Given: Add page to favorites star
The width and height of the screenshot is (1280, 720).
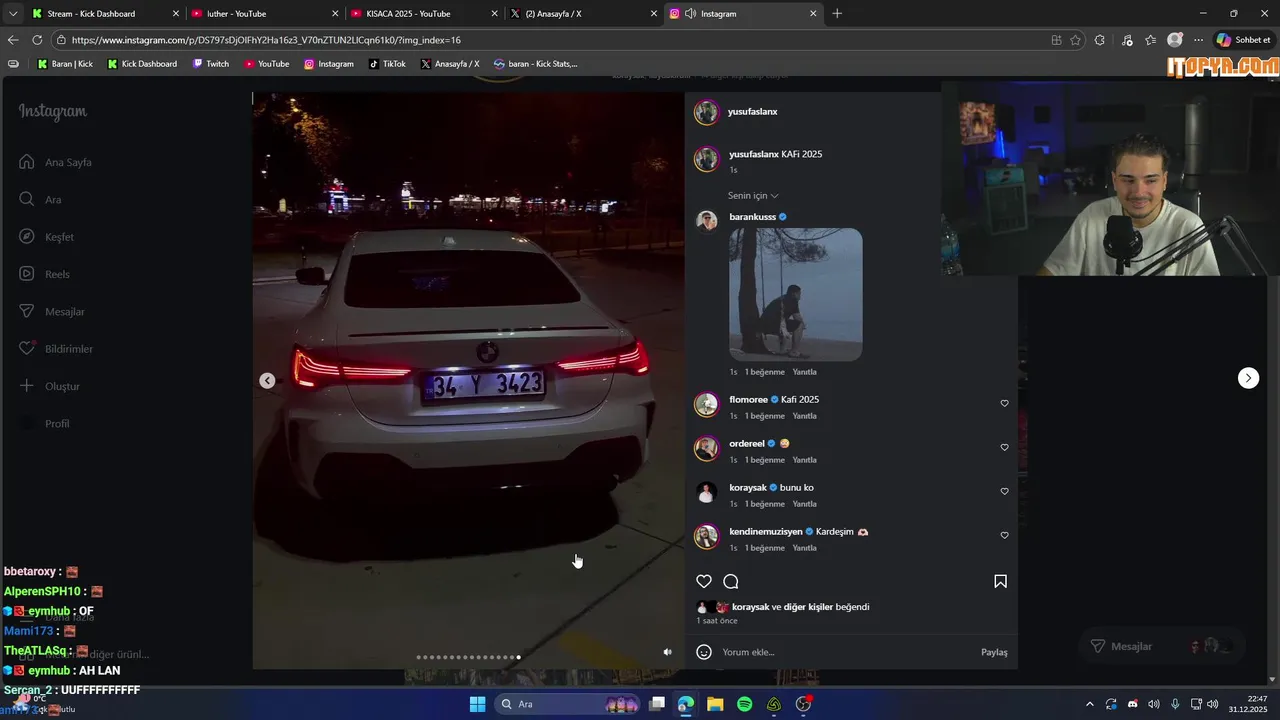Looking at the screenshot, I should tap(1075, 40).
